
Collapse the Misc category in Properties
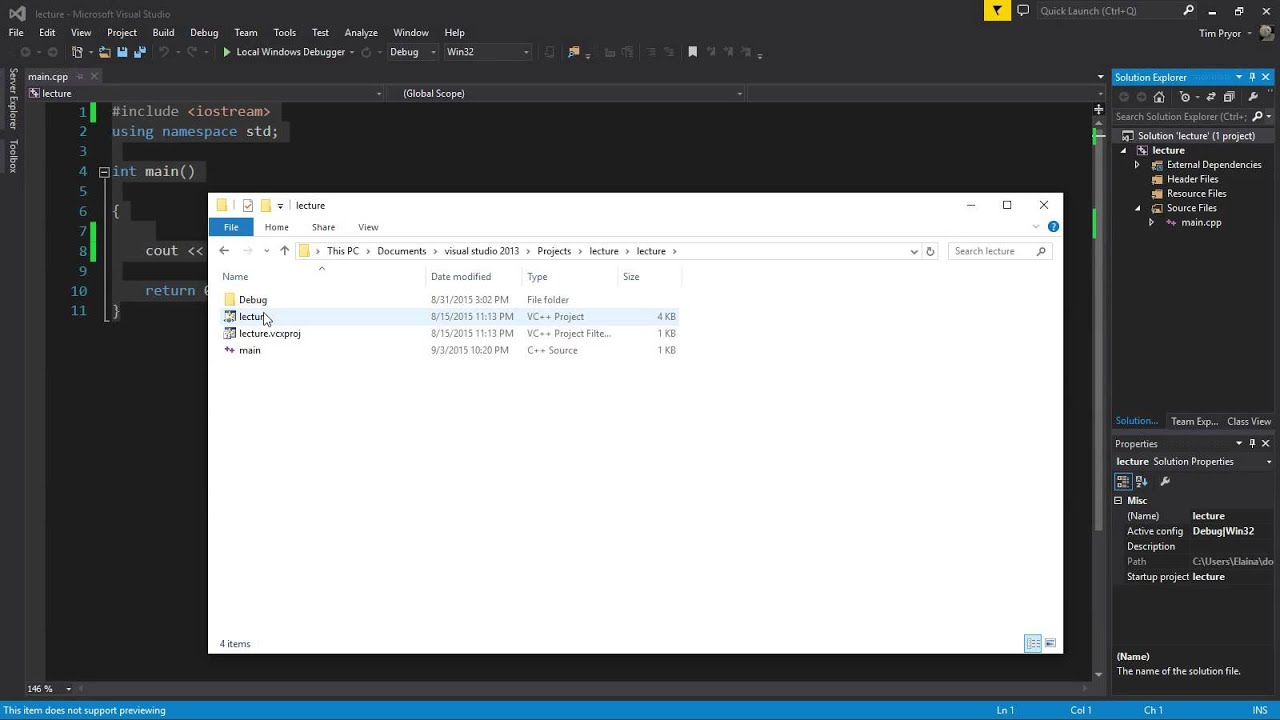click(1118, 500)
